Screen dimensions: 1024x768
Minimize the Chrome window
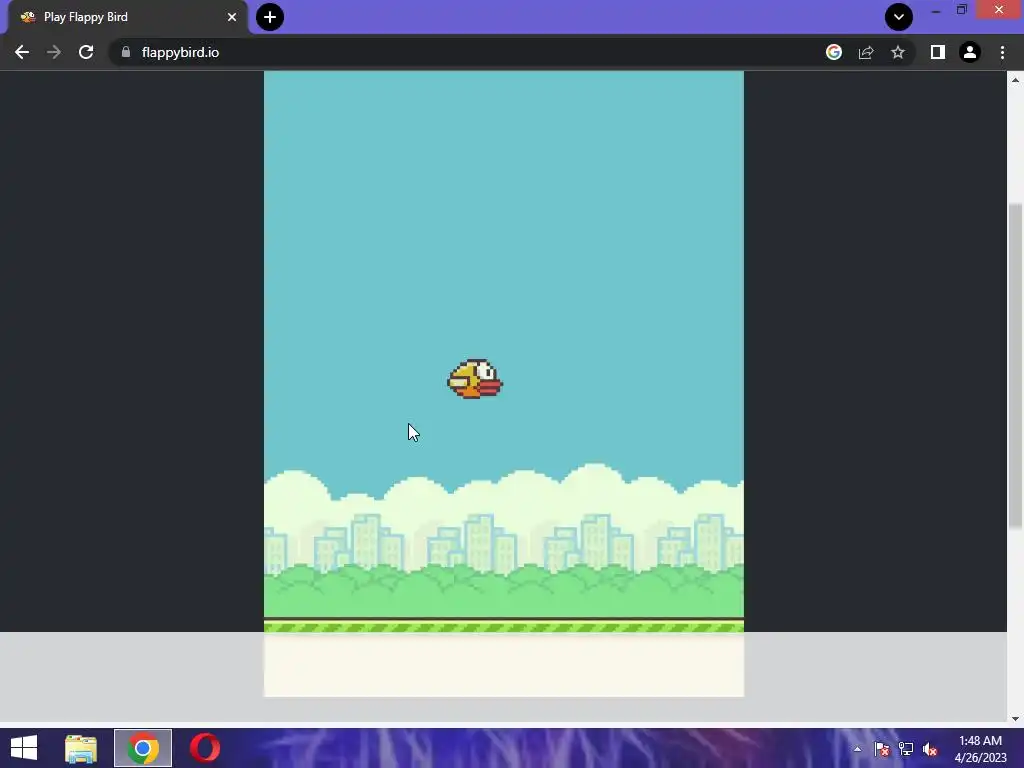click(x=936, y=10)
